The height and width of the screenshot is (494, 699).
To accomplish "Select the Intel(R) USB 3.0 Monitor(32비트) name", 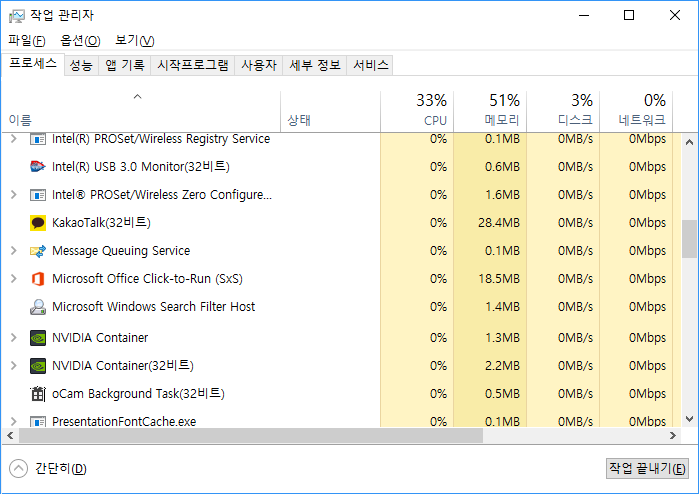I will click(x=141, y=167).
